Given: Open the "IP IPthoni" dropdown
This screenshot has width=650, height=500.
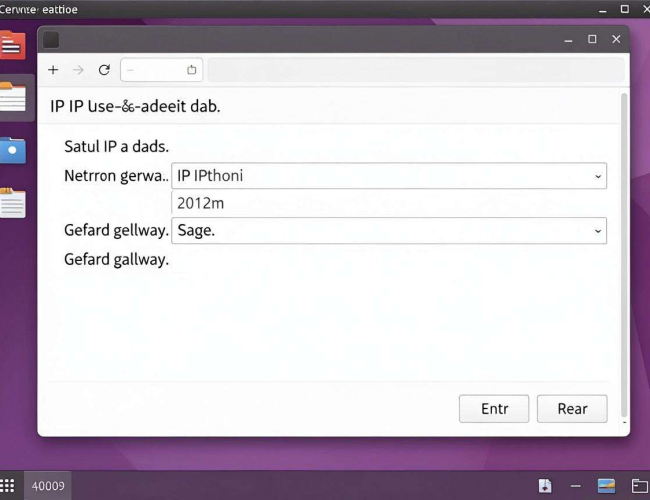Looking at the screenshot, I should 389,176.
